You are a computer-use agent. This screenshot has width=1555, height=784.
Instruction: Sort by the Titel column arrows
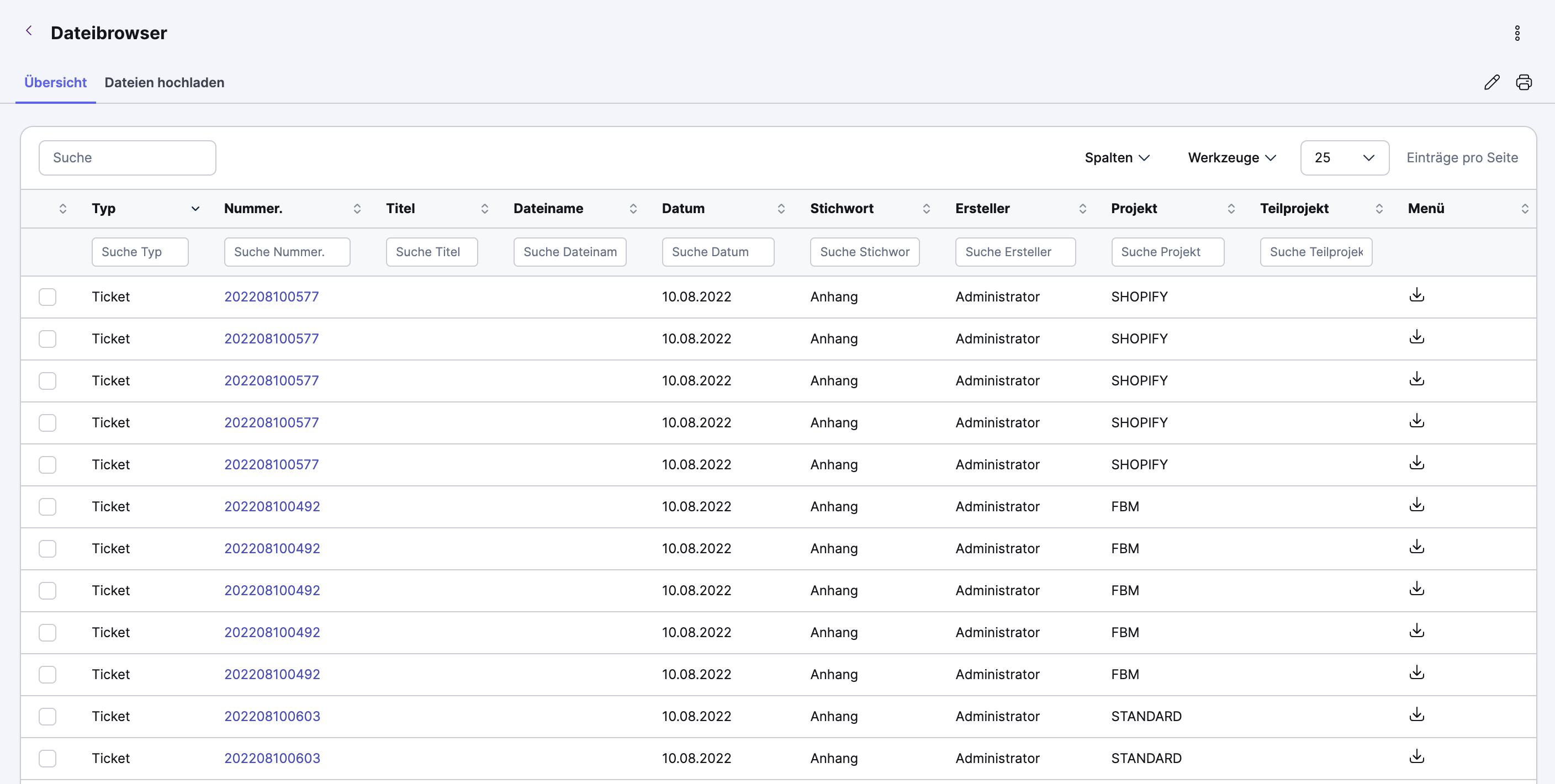[484, 209]
